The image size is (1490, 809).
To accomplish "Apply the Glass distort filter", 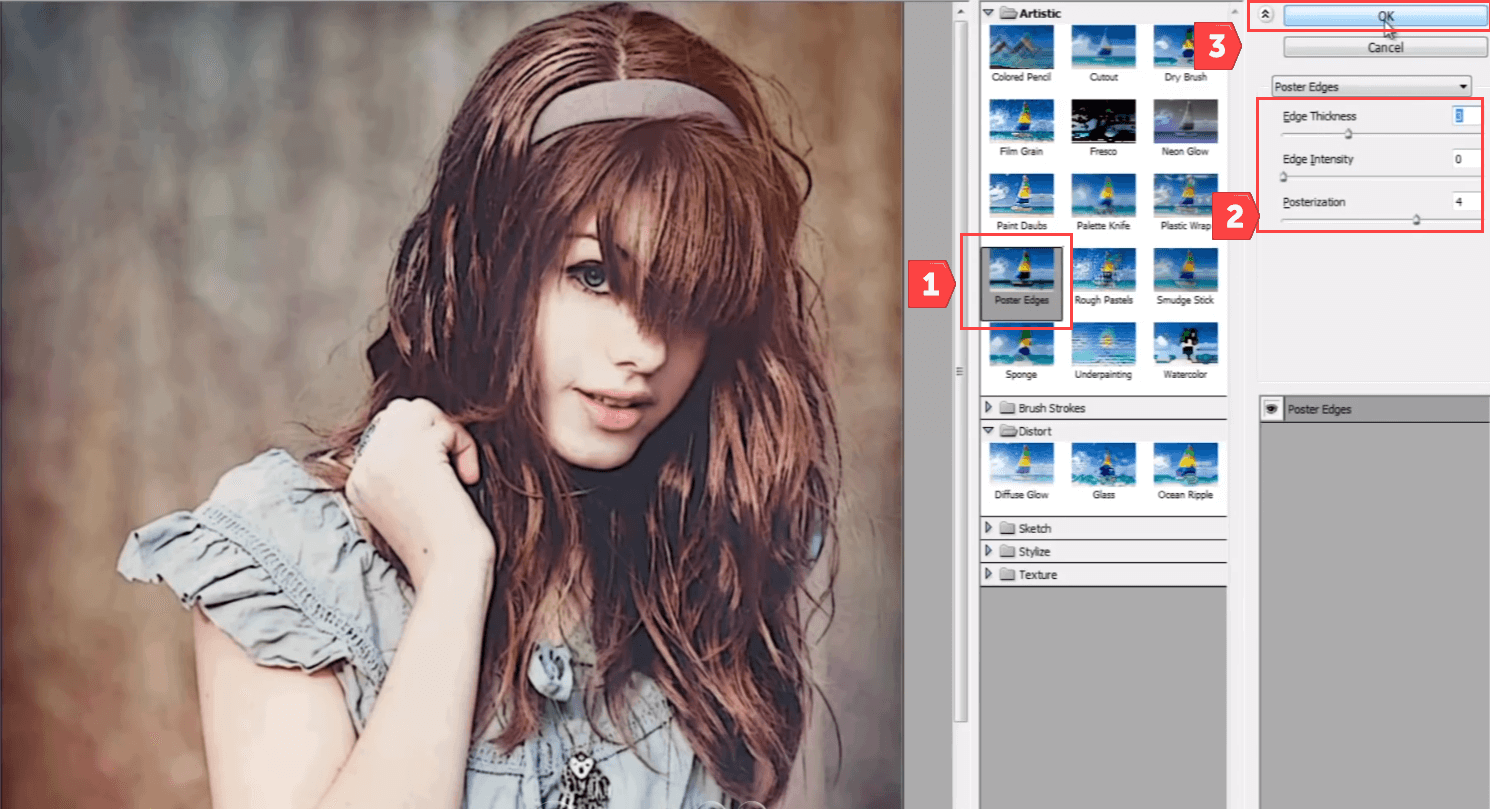I will point(1103,465).
